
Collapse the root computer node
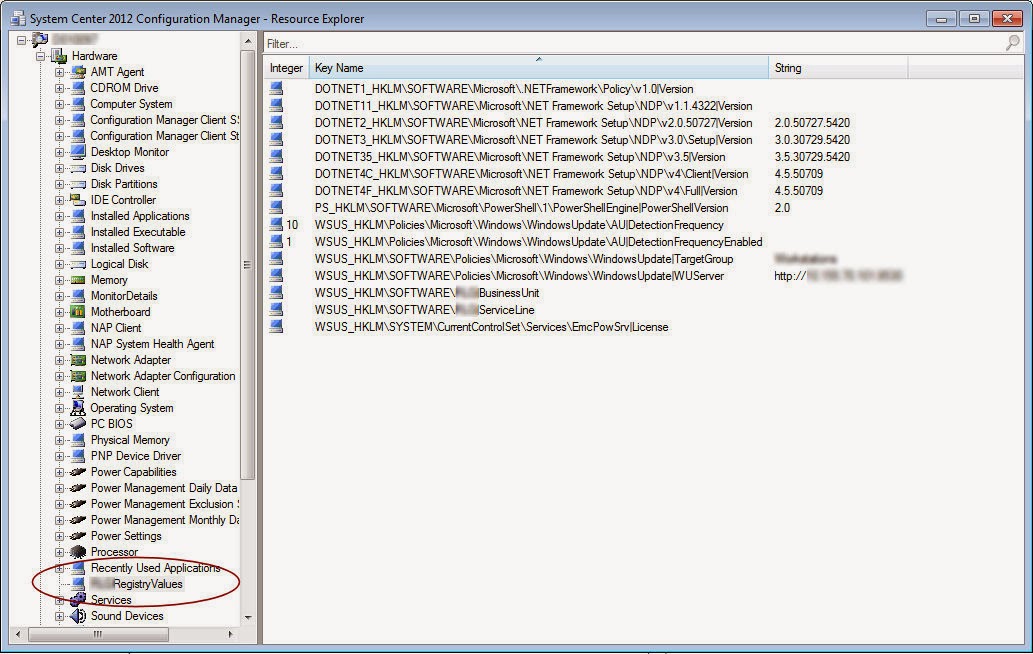22,40
